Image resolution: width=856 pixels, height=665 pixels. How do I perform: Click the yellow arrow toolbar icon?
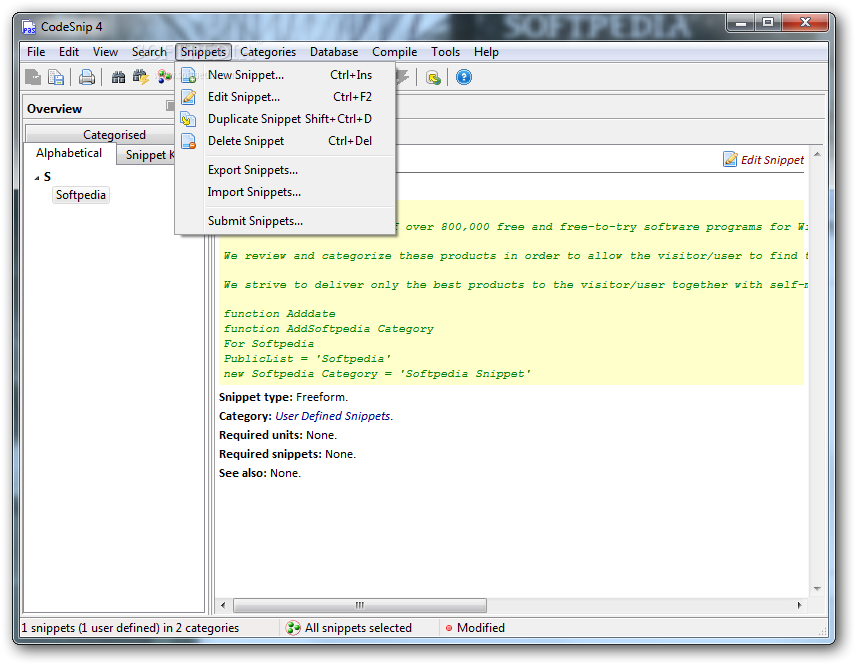click(x=433, y=78)
